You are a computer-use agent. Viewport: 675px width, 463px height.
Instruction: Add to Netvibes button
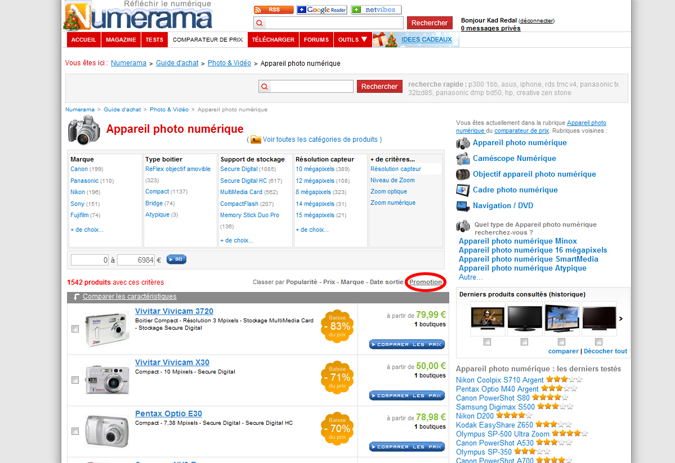376,9
